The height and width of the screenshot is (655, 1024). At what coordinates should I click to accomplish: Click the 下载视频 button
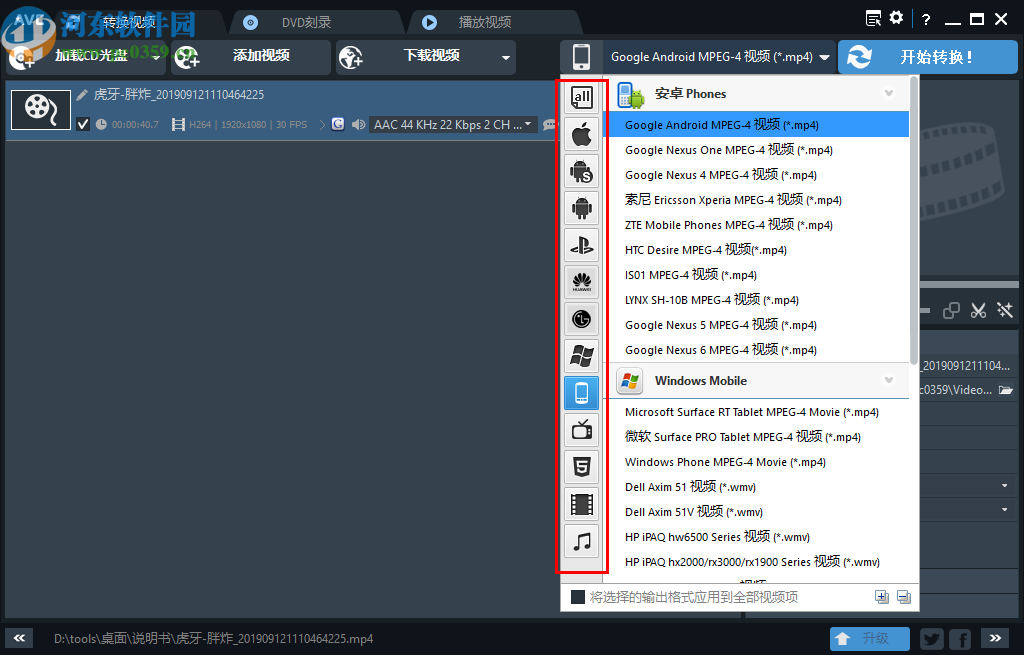pos(432,57)
